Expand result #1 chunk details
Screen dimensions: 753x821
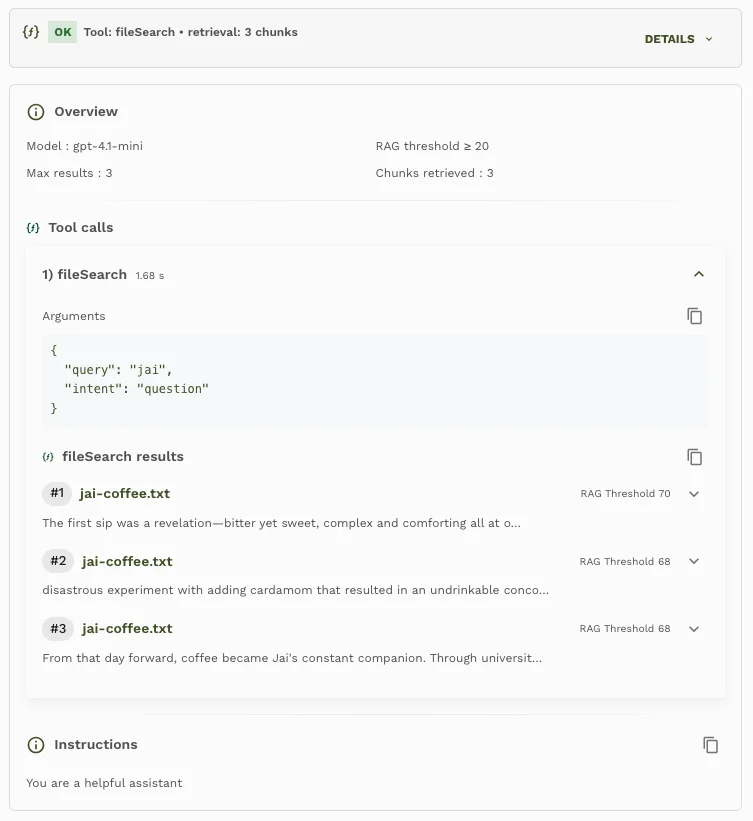point(694,493)
